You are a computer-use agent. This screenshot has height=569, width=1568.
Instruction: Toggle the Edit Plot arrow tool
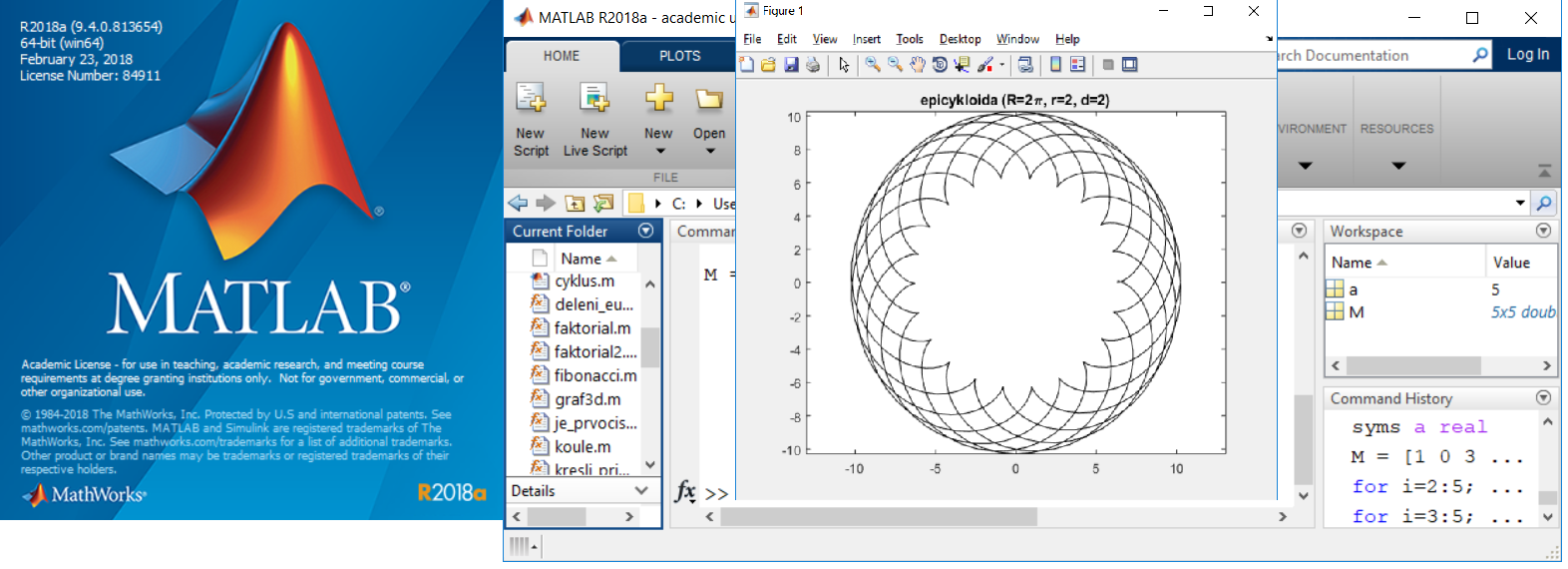844,65
